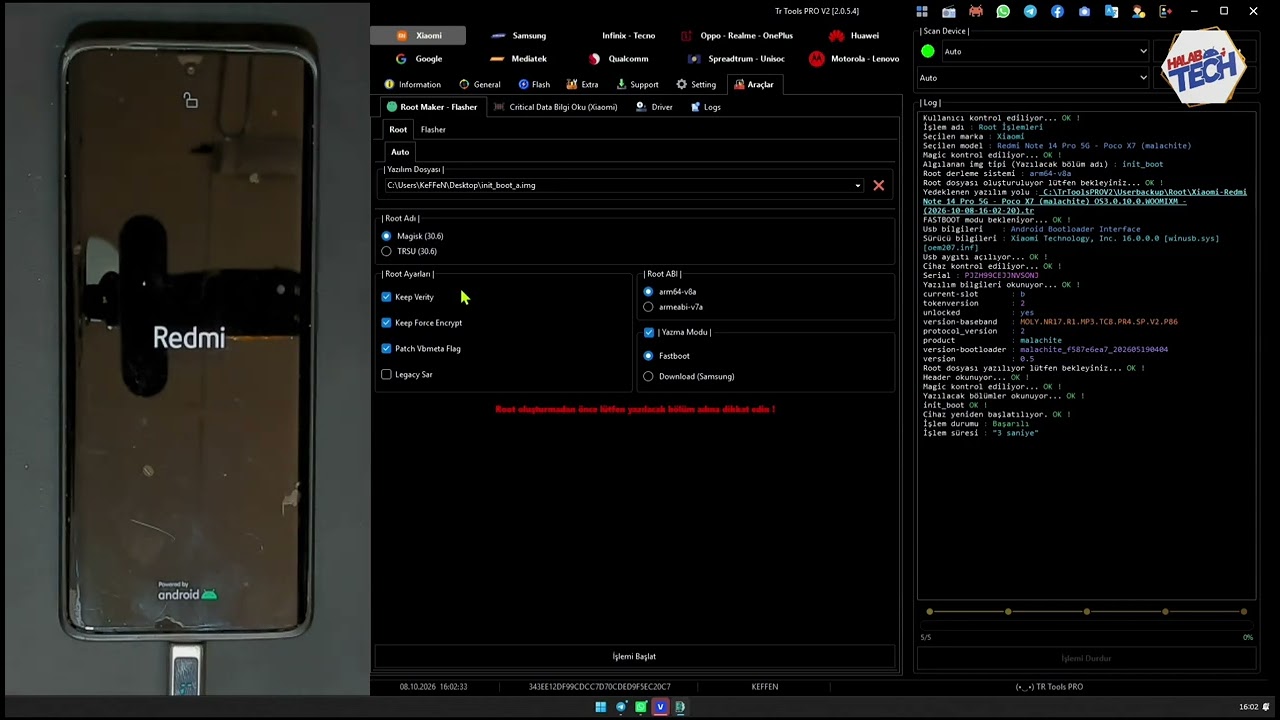Screen dimensions: 1280x720
Task: Uncheck the Keep Verity checkbox
Action: (x=386, y=297)
